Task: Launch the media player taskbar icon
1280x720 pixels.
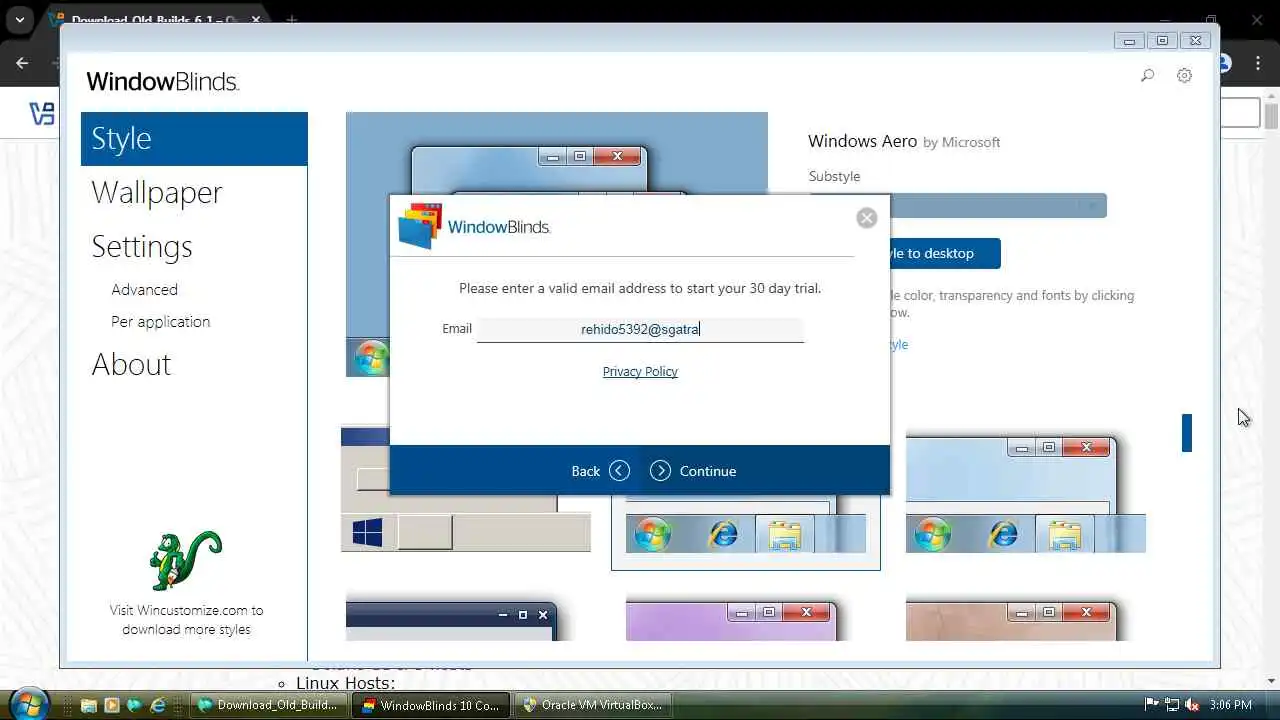Action: (112, 705)
